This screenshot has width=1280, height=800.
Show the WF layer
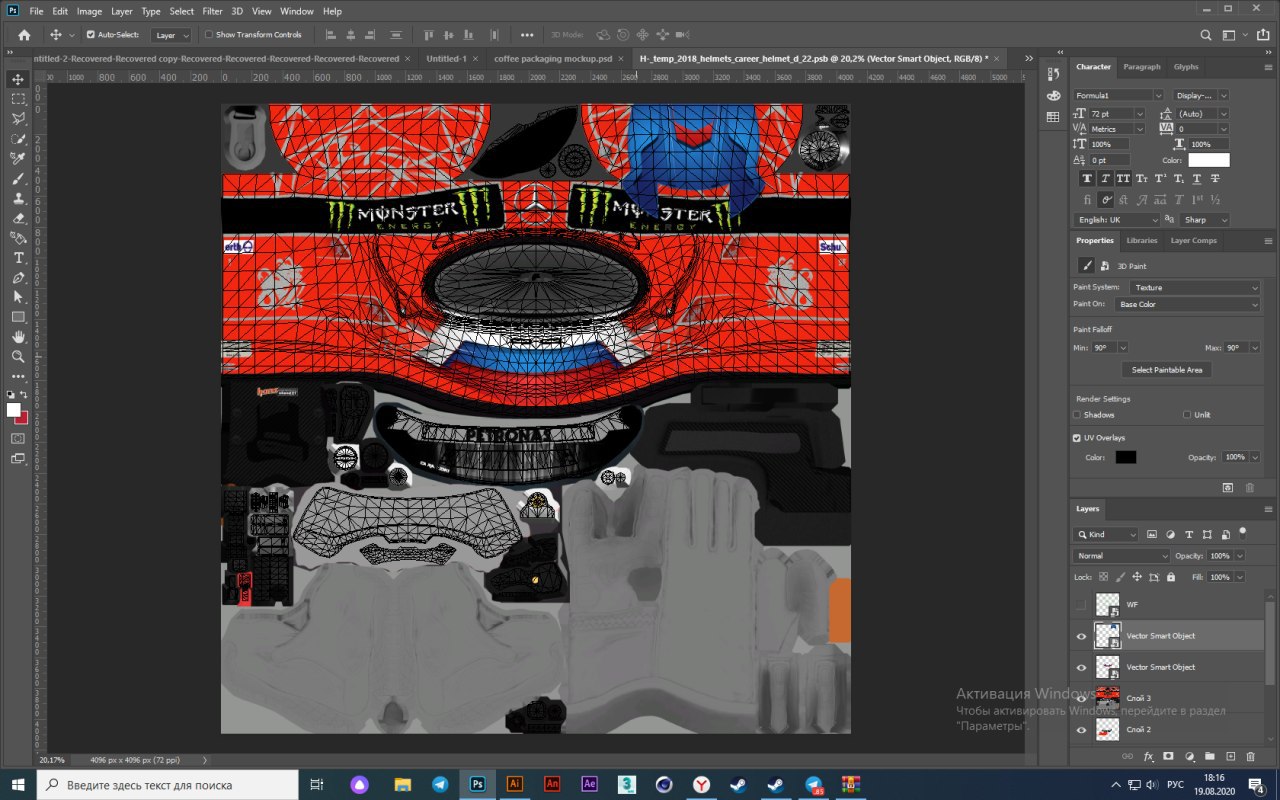click(1081, 605)
